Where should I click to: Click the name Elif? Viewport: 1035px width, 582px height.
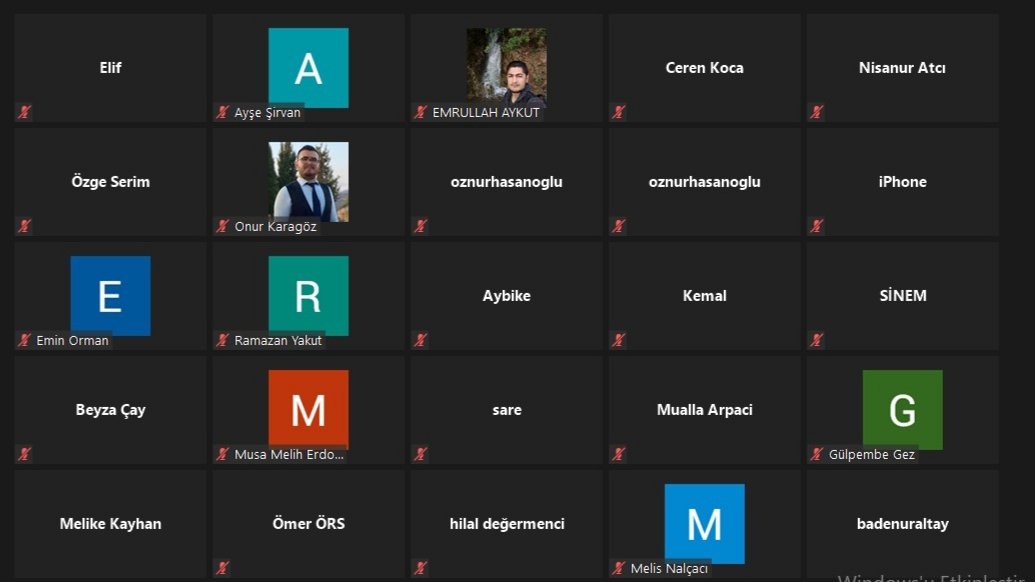pos(110,68)
